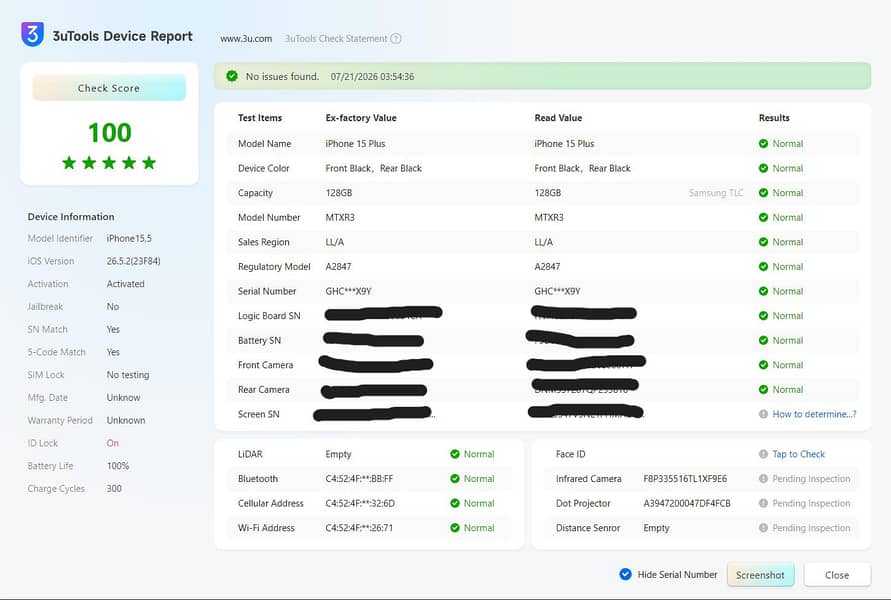
Task: Click the pending icon for Dot Projector
Action: coord(763,503)
